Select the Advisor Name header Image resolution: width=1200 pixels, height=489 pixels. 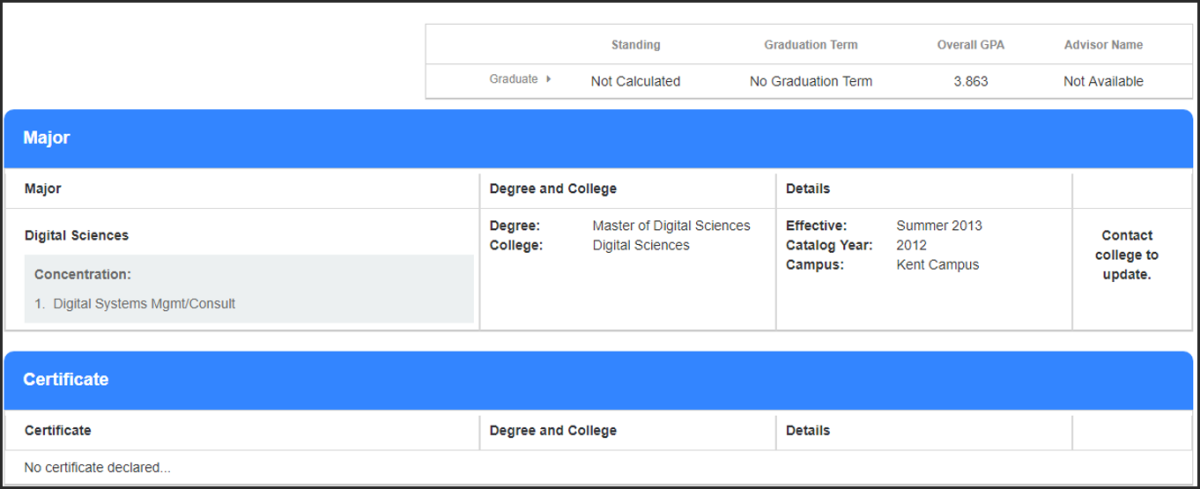coord(1103,45)
